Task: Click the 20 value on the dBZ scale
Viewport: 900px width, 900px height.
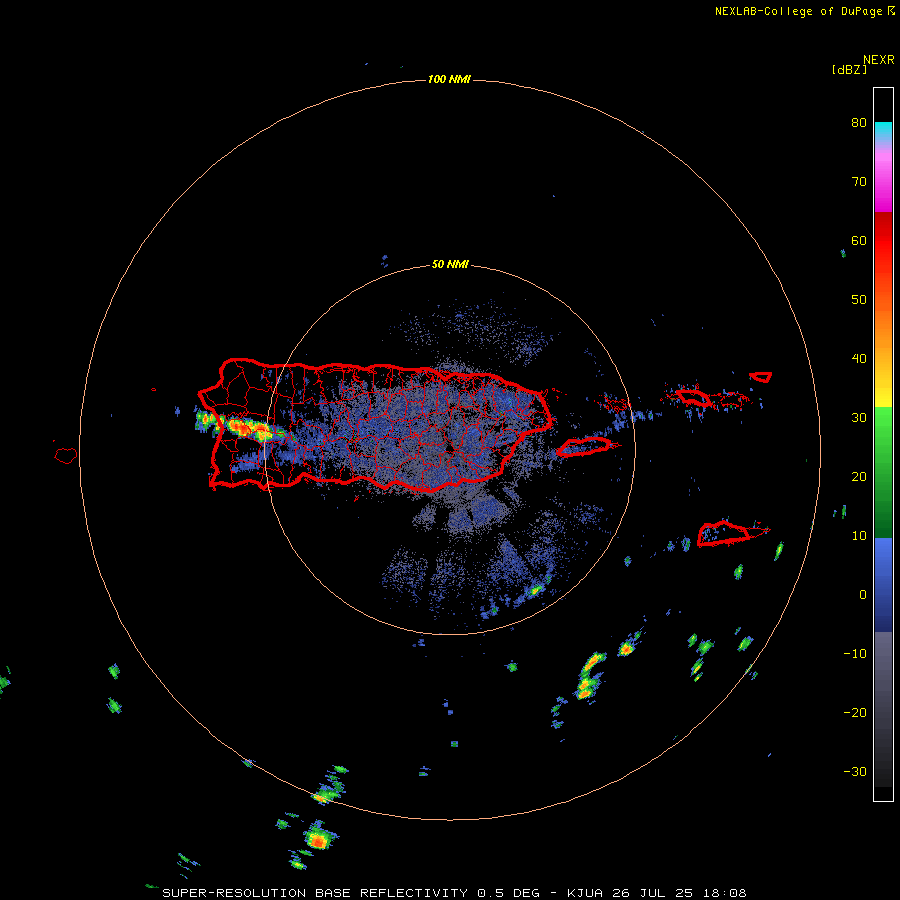Action: [x=859, y=477]
